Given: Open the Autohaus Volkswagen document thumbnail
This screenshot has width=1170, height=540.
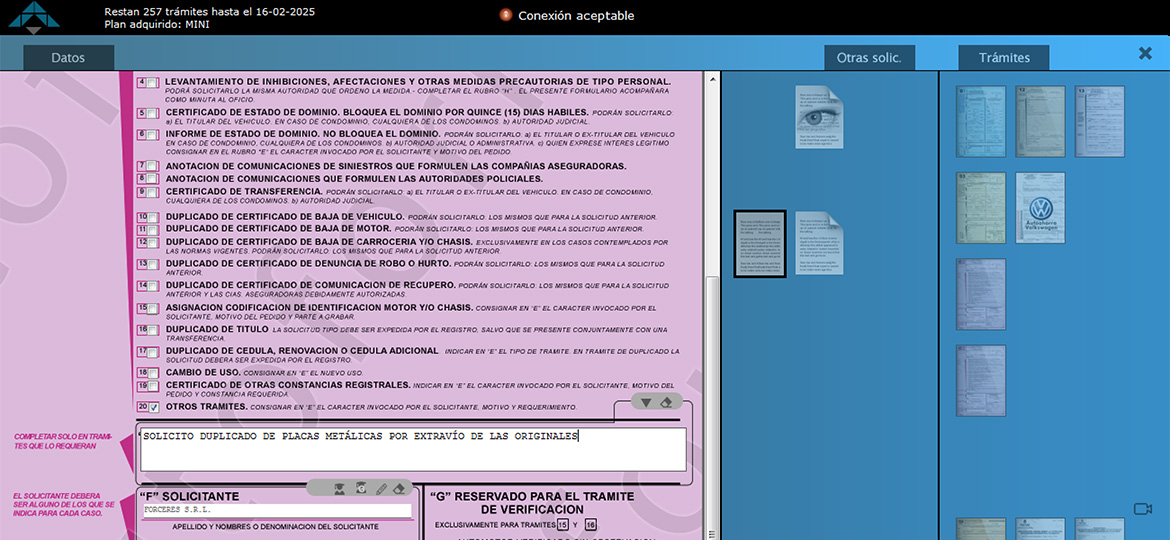Looking at the screenshot, I should pyautogui.click(x=1040, y=208).
